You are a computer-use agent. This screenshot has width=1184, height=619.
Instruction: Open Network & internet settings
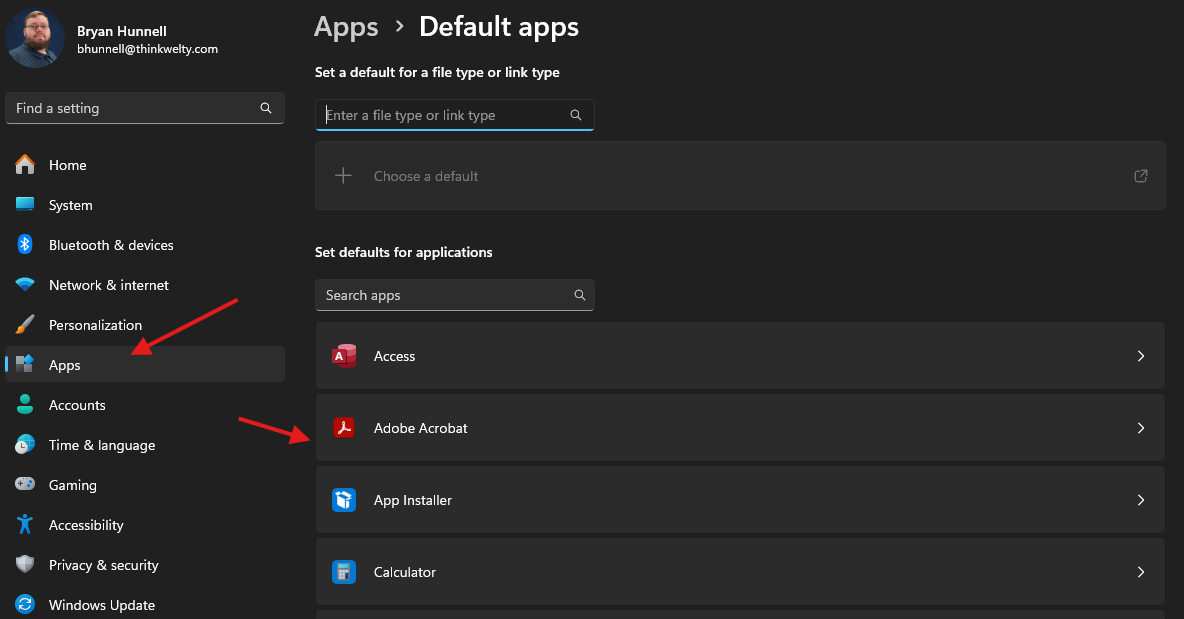pos(108,285)
